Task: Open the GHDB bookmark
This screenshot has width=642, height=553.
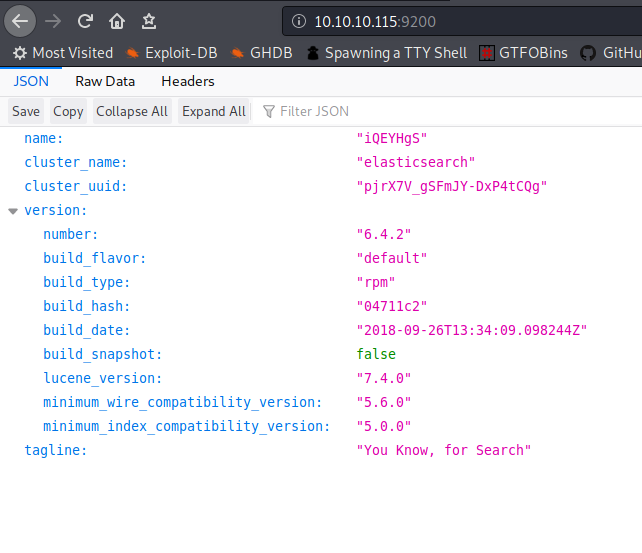Action: pyautogui.click(x=261, y=53)
